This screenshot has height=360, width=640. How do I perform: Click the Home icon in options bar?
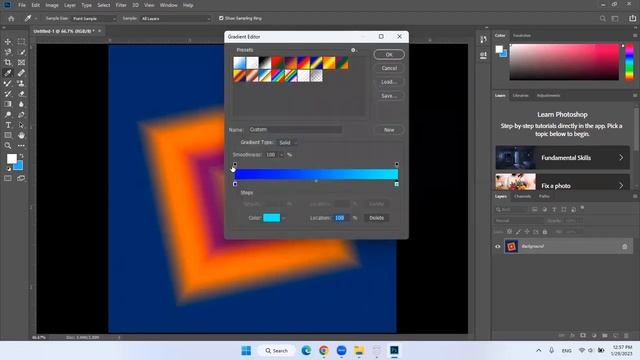pyautogui.click(x=11, y=18)
